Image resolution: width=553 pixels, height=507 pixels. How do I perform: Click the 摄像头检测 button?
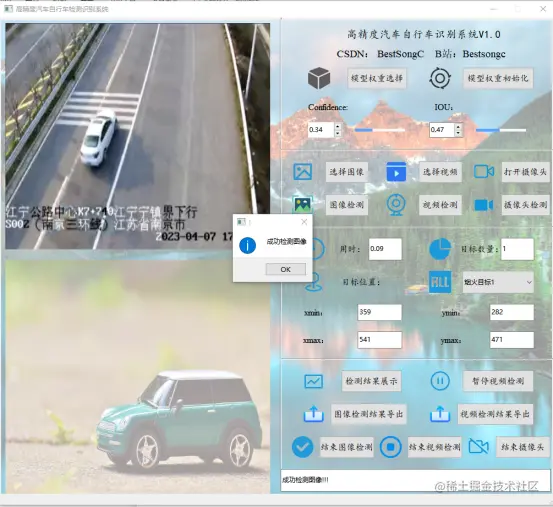coord(526,205)
